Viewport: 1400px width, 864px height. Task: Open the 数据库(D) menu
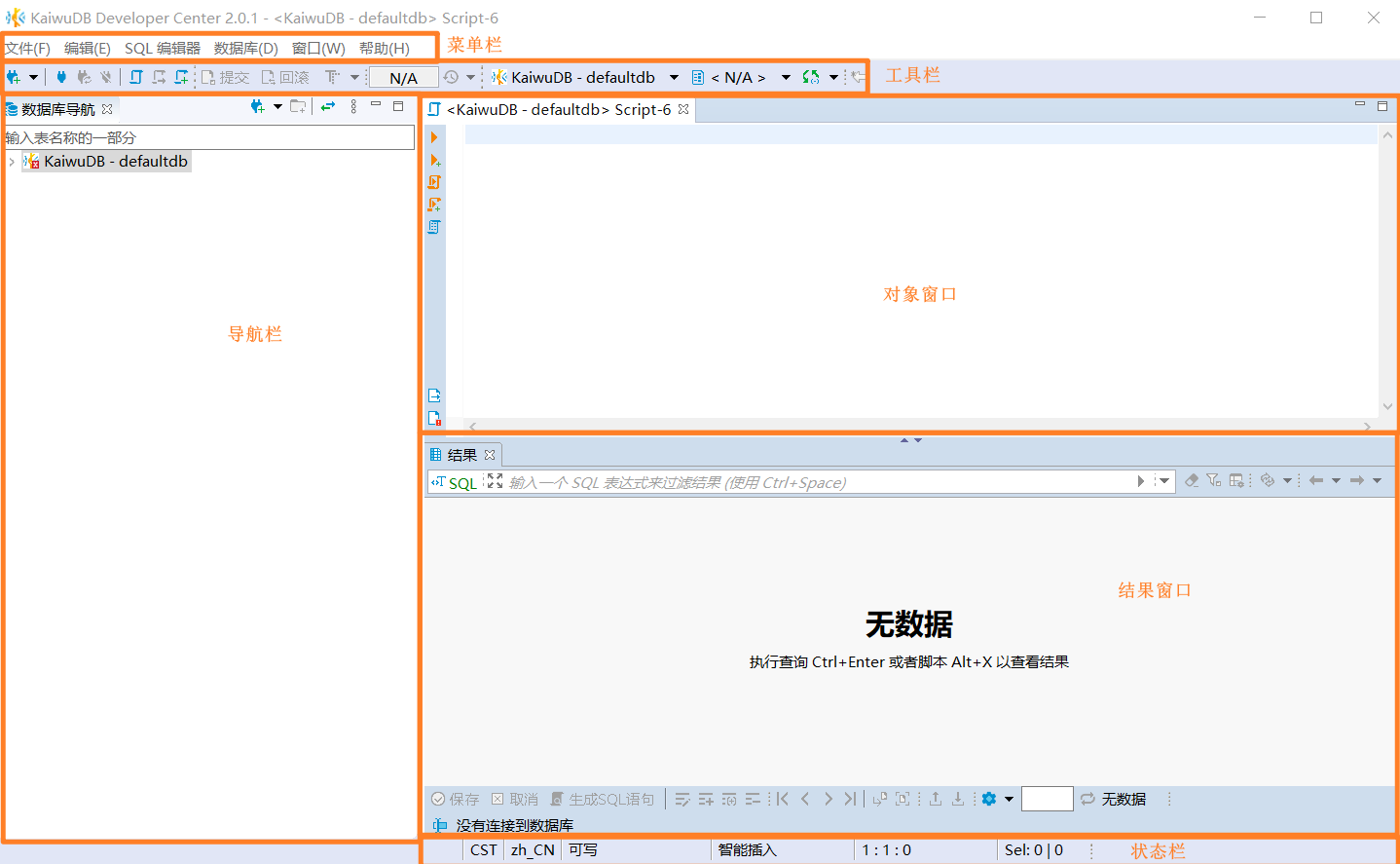246,48
